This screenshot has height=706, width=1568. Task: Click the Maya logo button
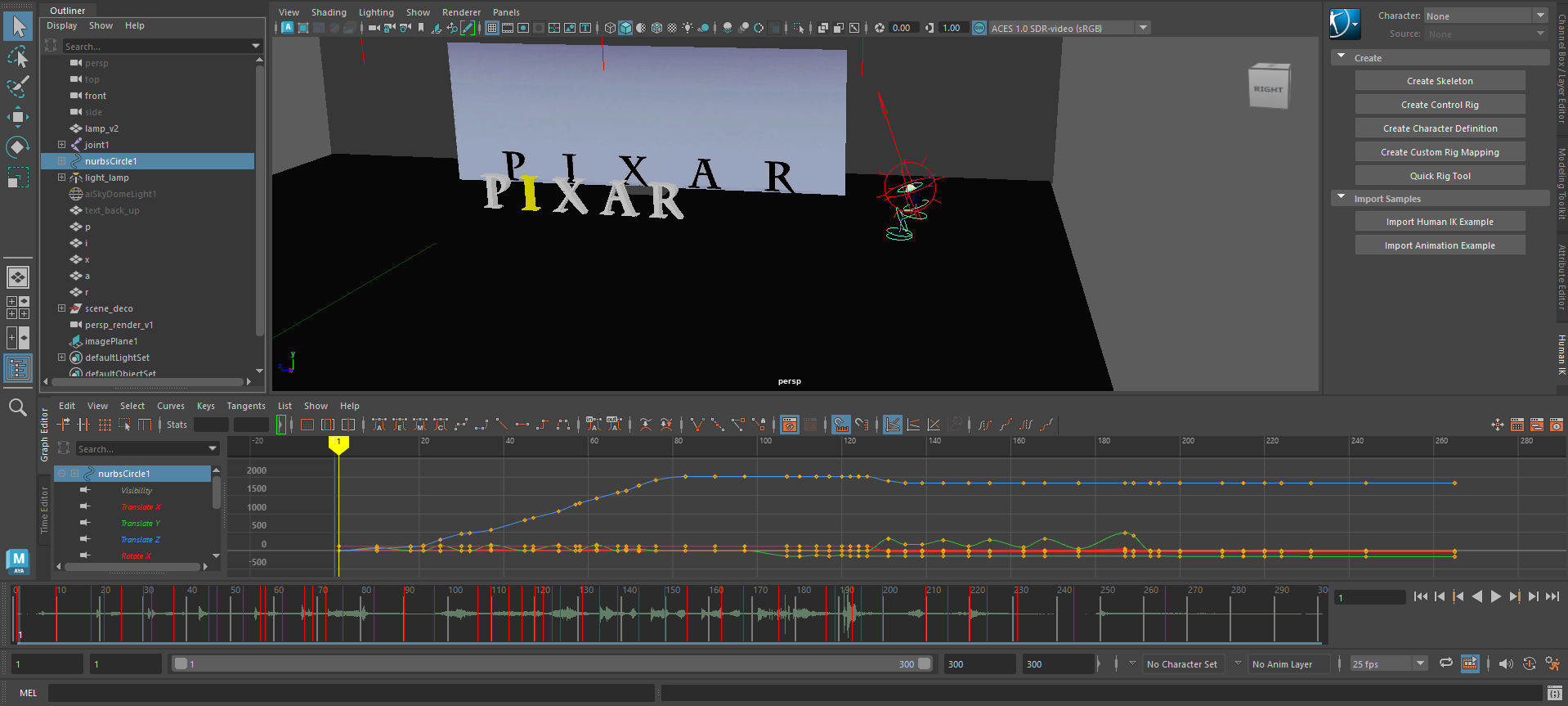tap(18, 561)
